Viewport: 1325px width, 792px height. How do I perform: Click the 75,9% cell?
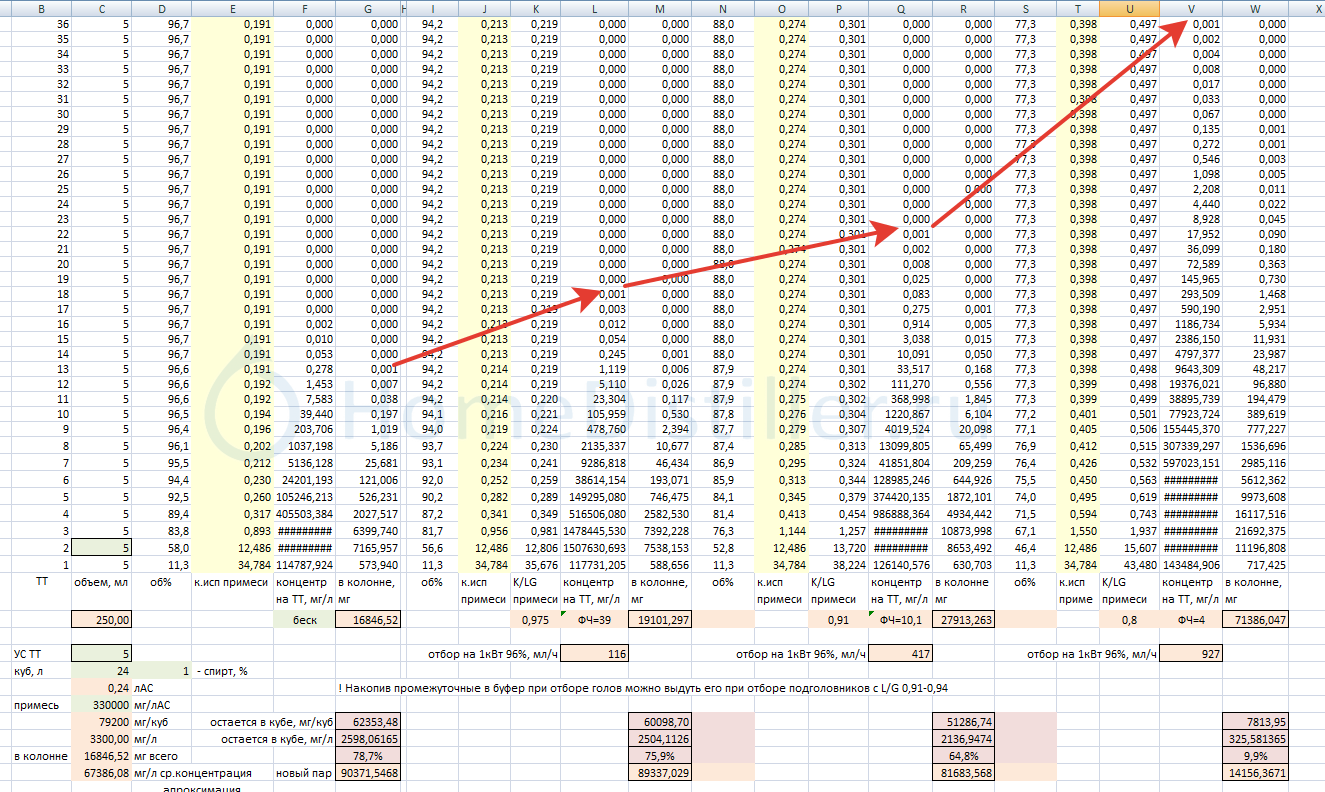[x=659, y=756]
